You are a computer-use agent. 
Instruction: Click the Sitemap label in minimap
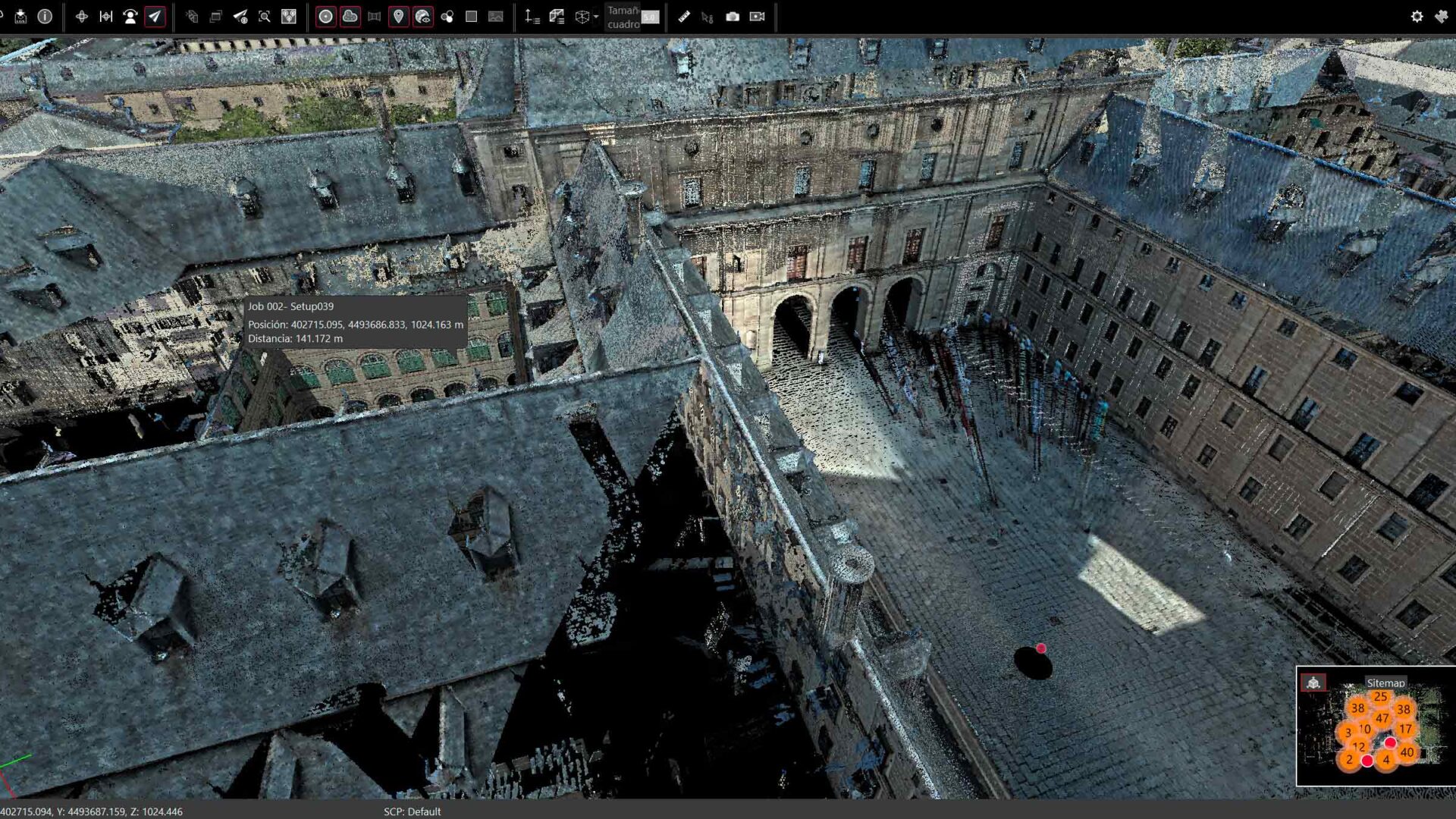[x=1385, y=682]
